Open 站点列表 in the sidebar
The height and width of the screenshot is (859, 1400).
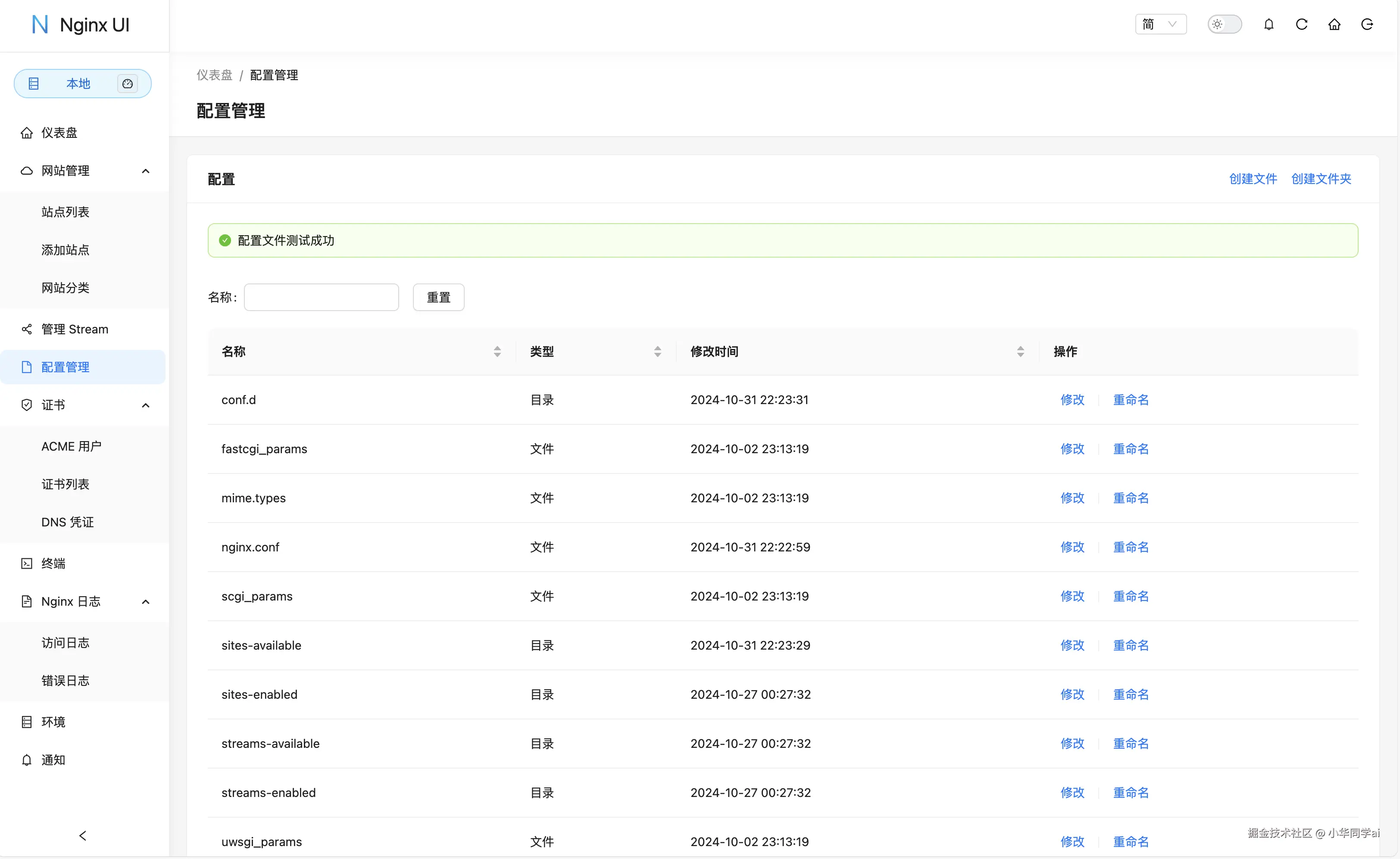point(66,212)
